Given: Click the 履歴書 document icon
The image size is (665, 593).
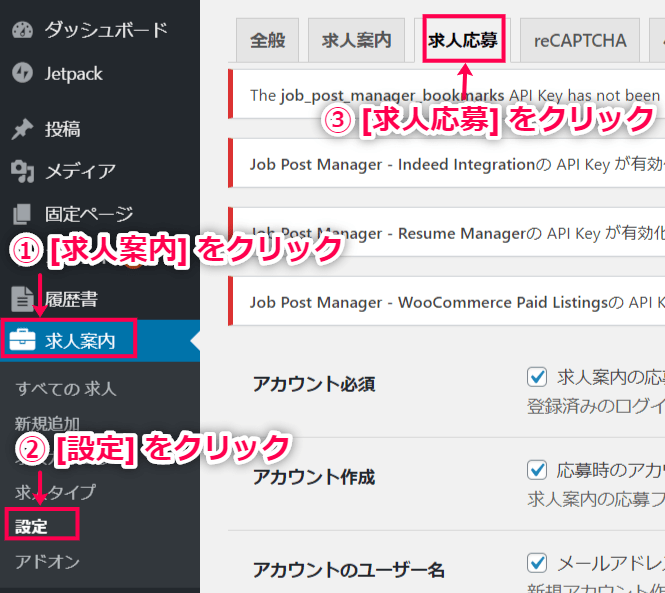Looking at the screenshot, I should point(22,299).
